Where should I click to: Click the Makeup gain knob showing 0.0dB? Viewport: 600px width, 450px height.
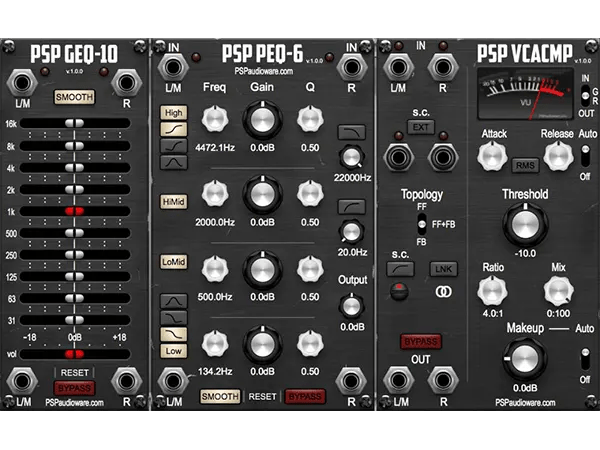coord(525,359)
